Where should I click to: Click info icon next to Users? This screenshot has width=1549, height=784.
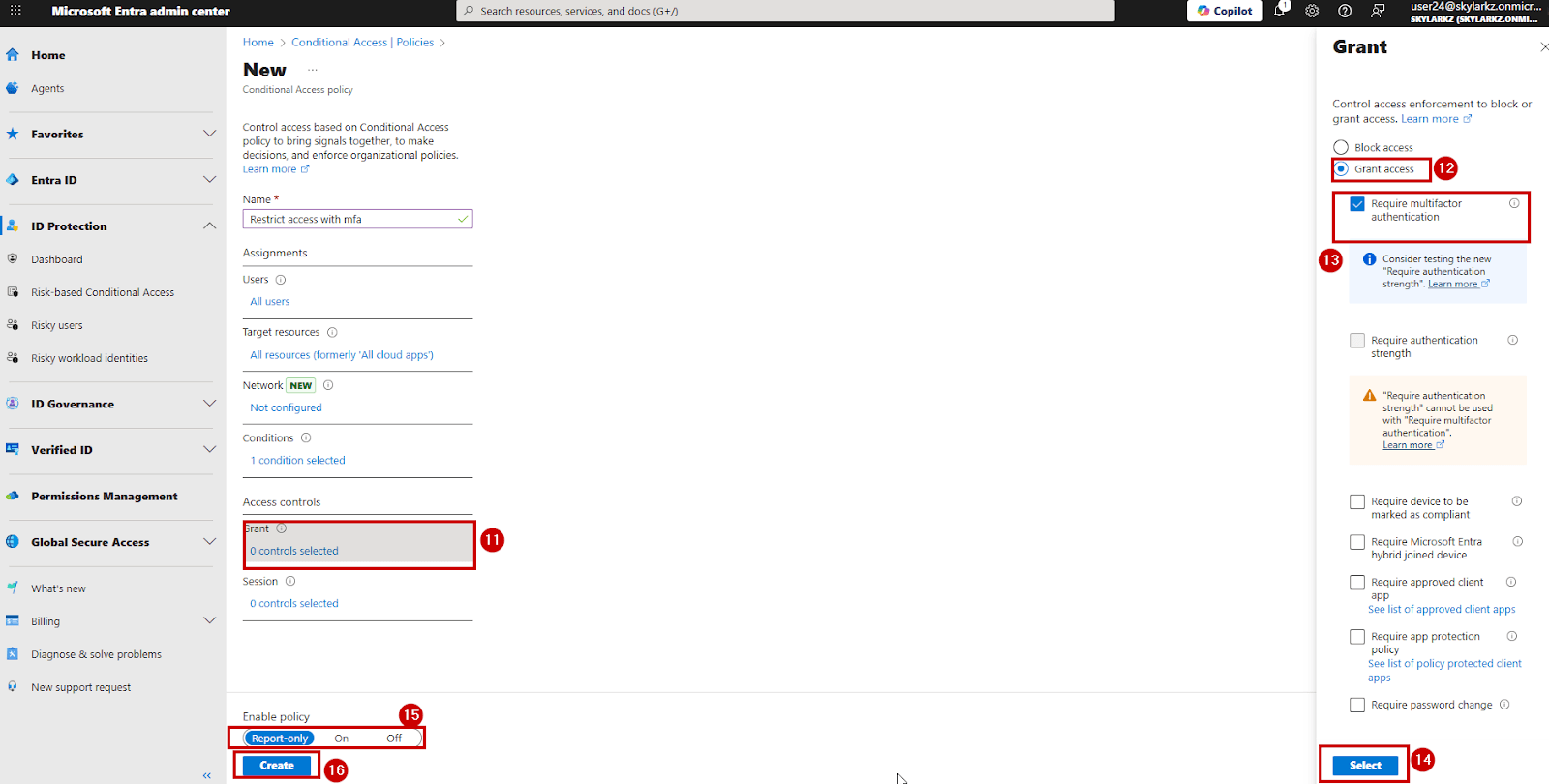(281, 280)
